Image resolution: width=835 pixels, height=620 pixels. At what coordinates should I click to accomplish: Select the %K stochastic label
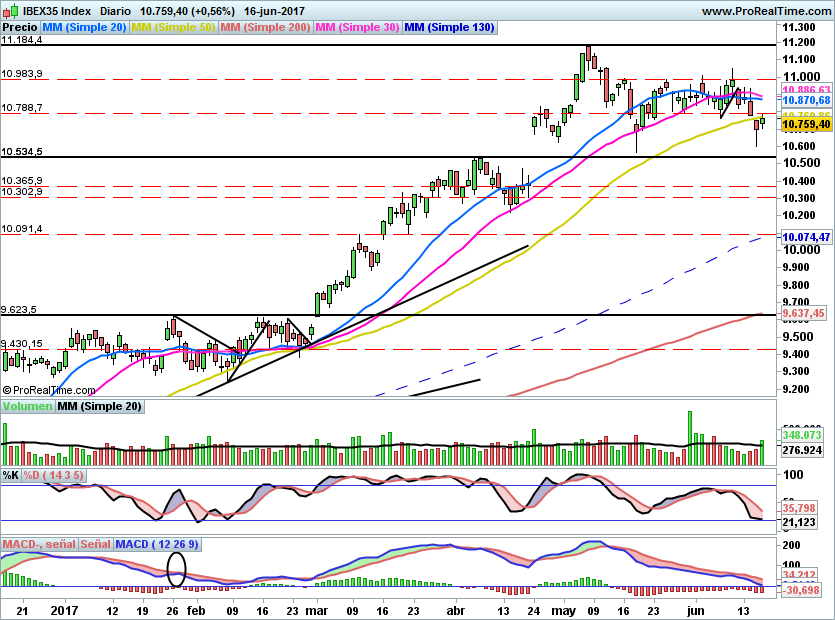pos(11,475)
